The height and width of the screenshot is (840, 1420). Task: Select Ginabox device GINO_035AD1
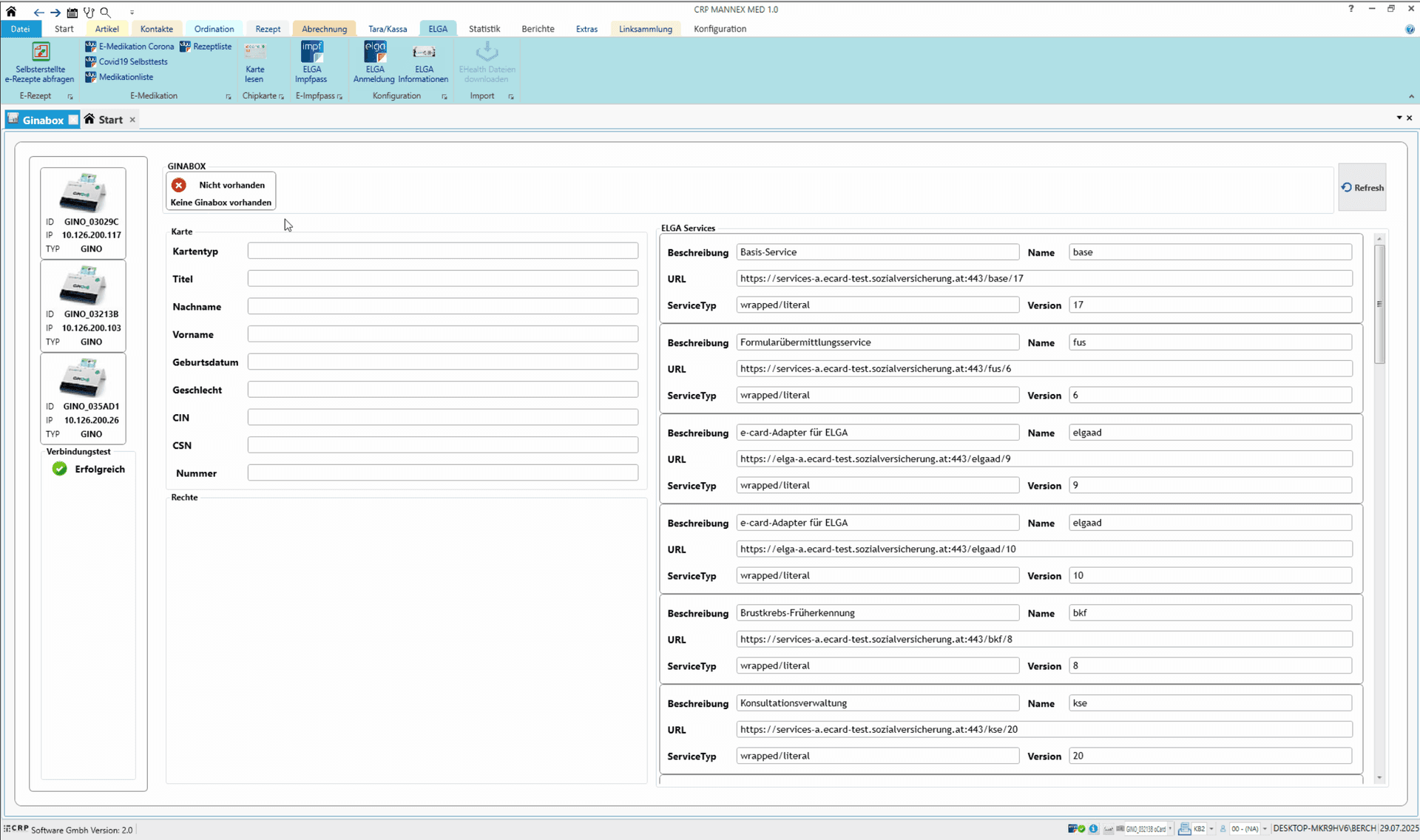click(x=83, y=398)
